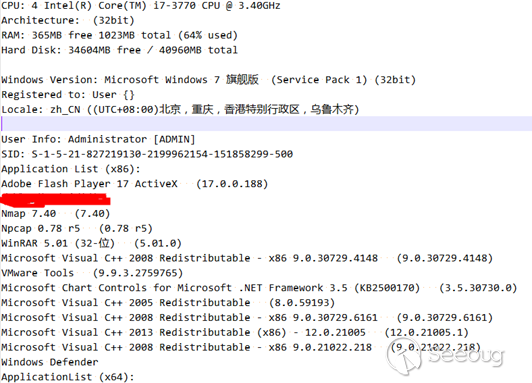The height and width of the screenshot is (383, 532).
Task: Click the CPU Intel Core i7-3770 line
Action: pyautogui.click(x=141, y=6)
